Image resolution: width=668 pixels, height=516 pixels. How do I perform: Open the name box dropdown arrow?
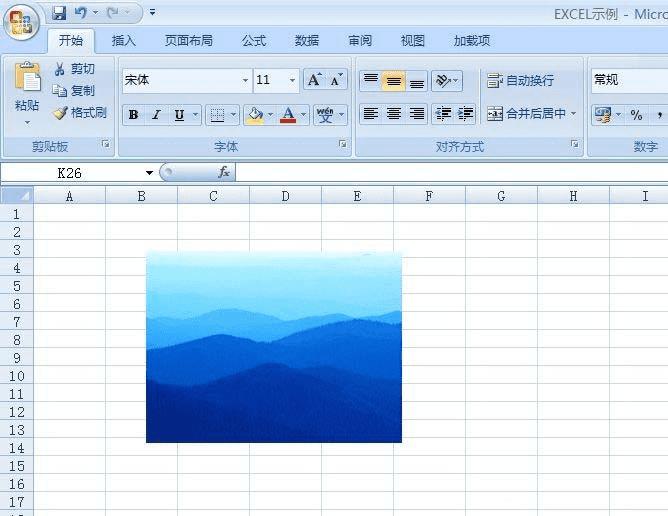tap(149, 173)
